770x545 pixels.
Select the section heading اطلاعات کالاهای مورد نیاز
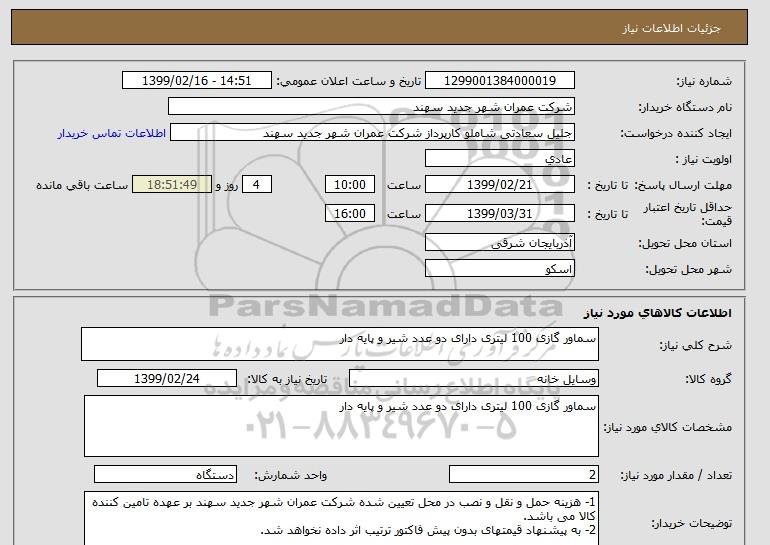pos(657,313)
